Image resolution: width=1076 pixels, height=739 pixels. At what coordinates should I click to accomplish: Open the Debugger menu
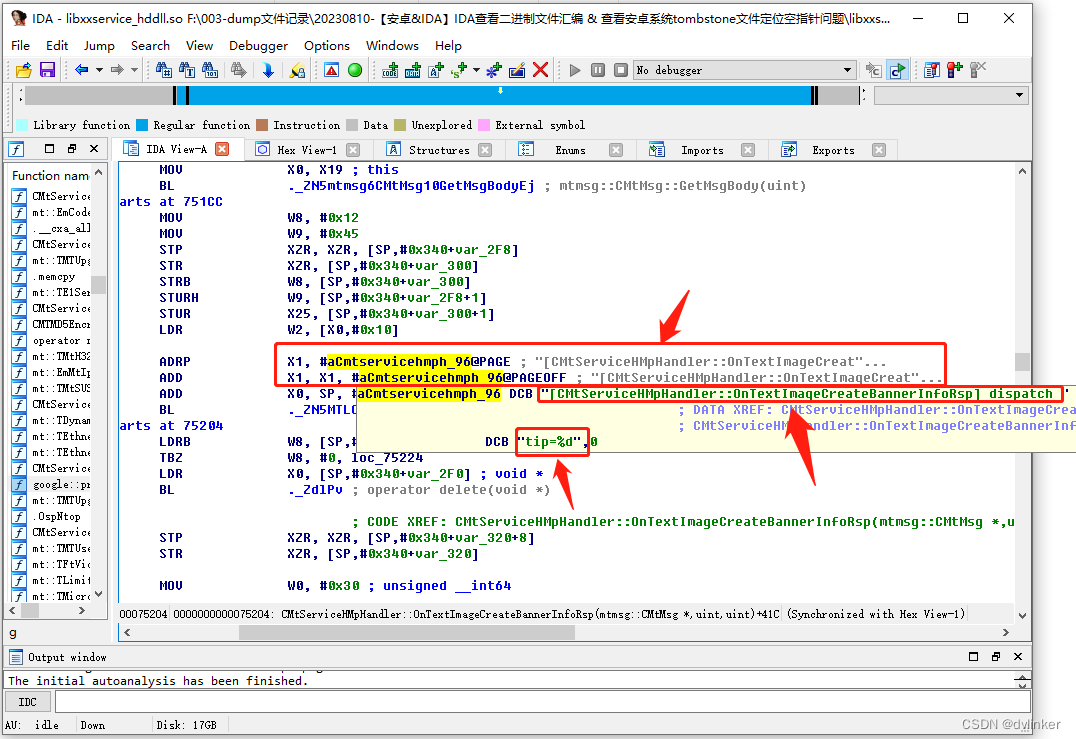click(258, 45)
